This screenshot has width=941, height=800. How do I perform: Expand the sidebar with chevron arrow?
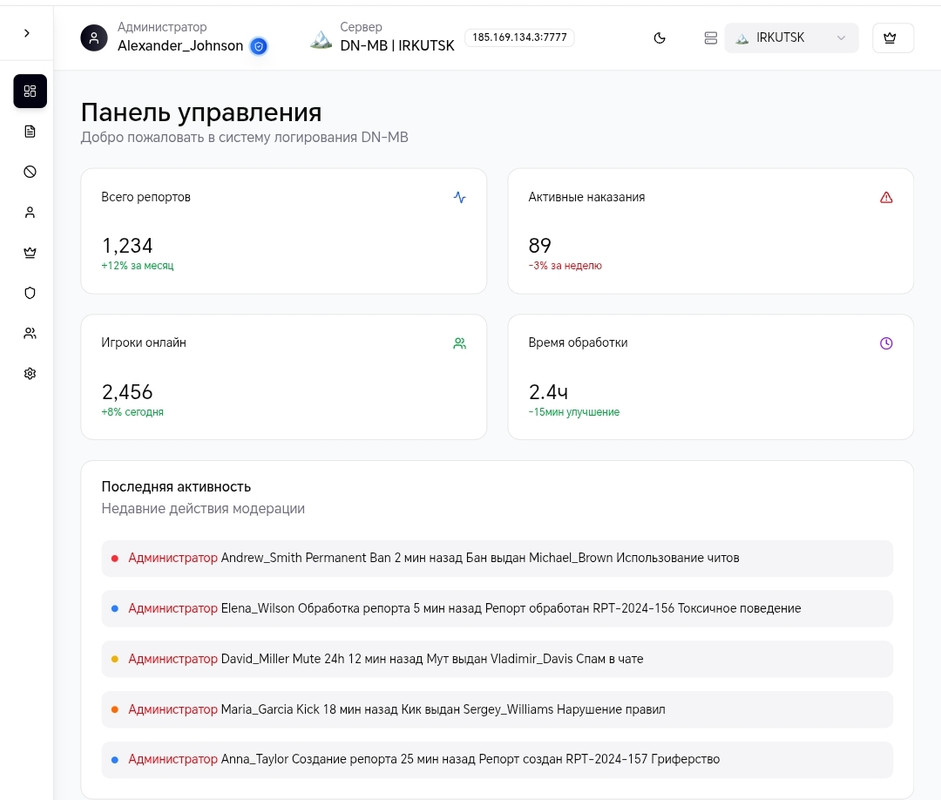pyautogui.click(x=27, y=33)
